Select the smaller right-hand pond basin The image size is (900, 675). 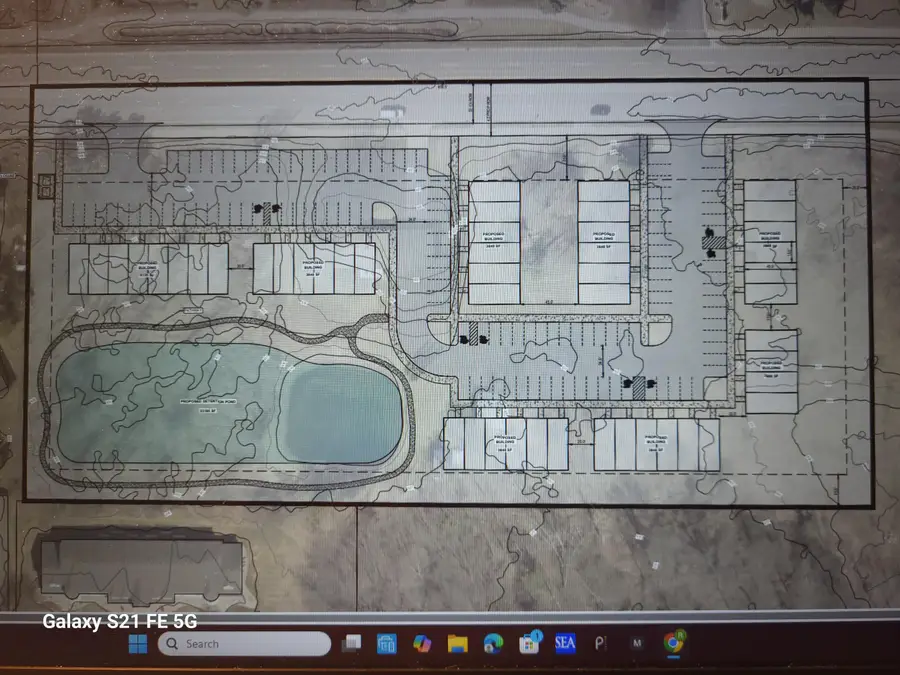(340, 408)
